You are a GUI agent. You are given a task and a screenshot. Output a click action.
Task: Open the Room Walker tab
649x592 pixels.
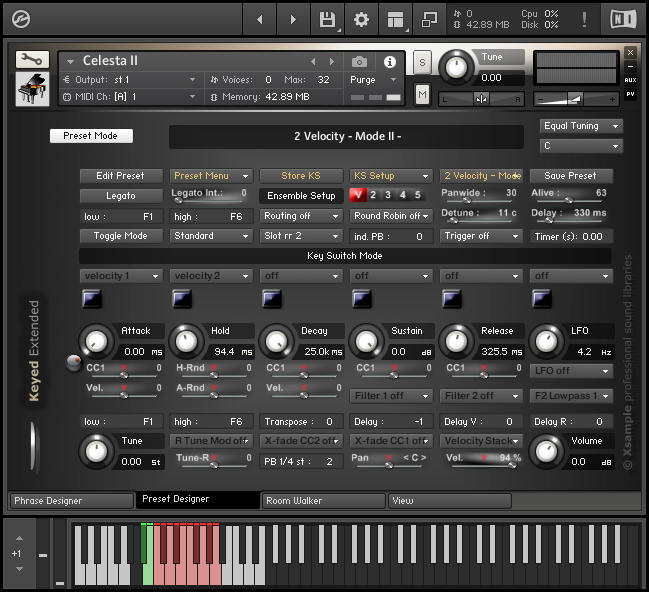pyautogui.click(x=324, y=501)
